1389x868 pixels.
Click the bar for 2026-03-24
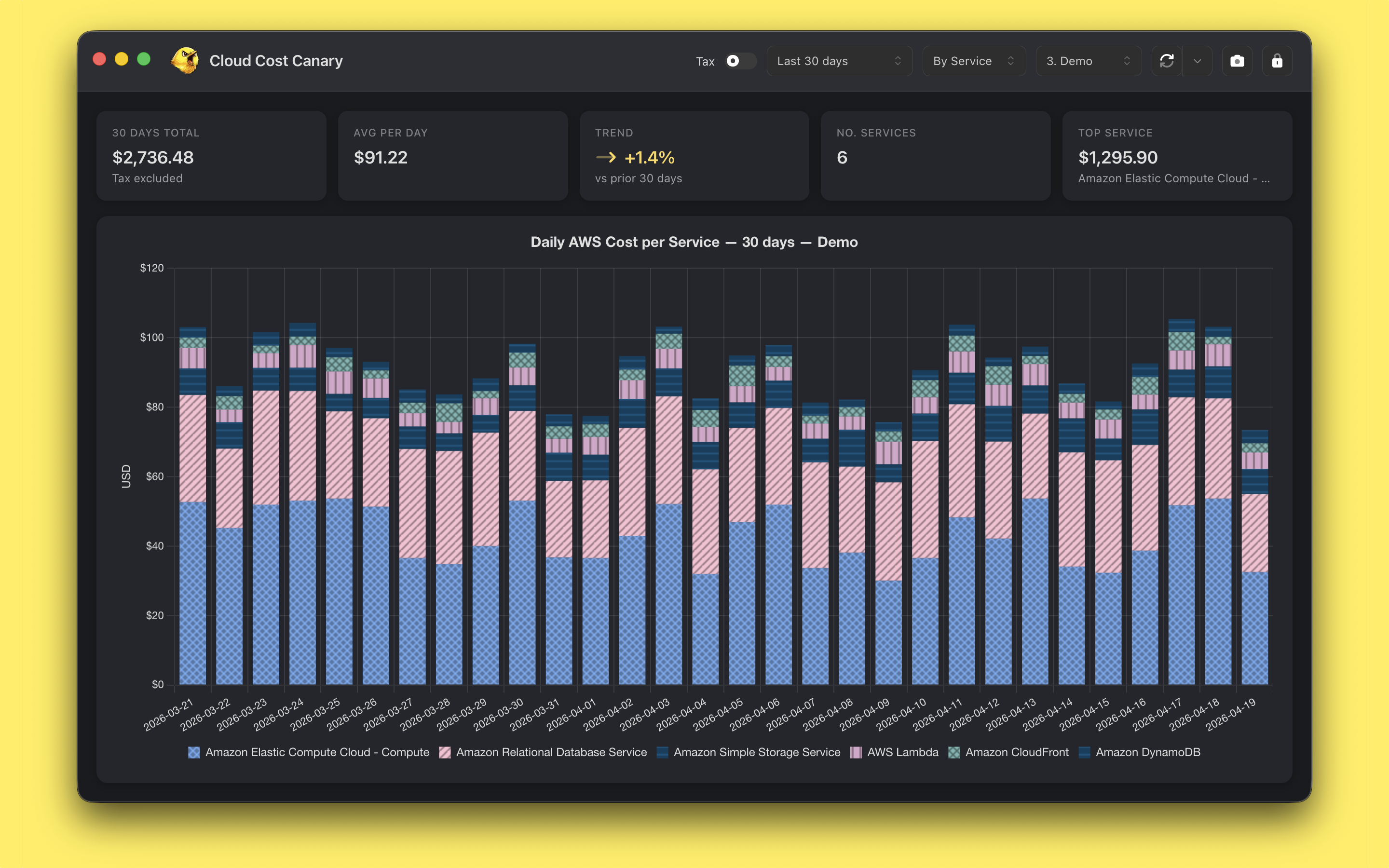[302, 503]
